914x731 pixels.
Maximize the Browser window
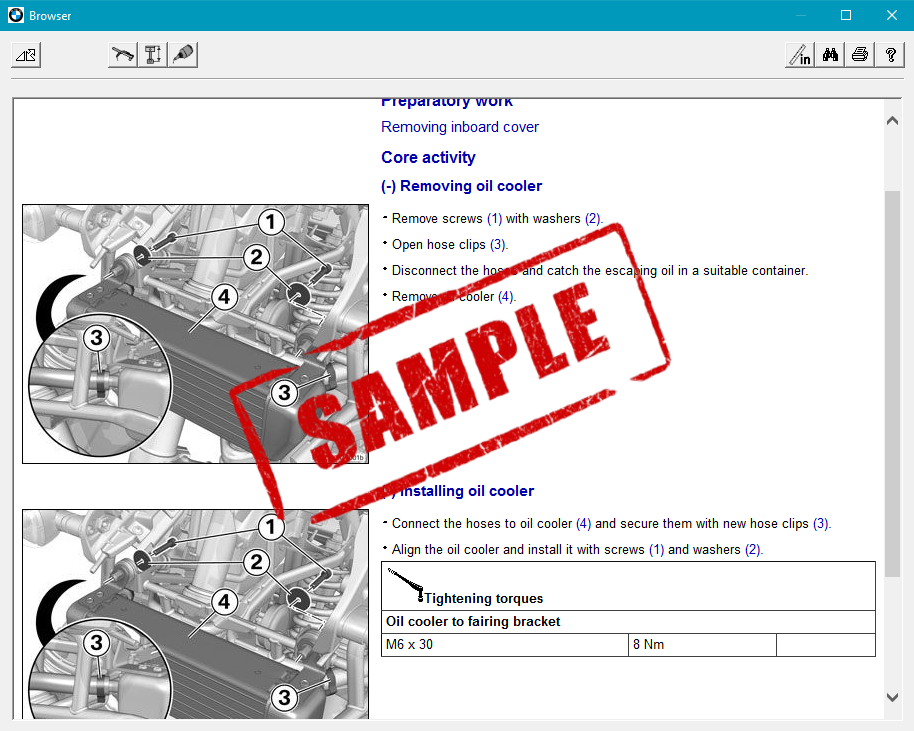point(846,15)
